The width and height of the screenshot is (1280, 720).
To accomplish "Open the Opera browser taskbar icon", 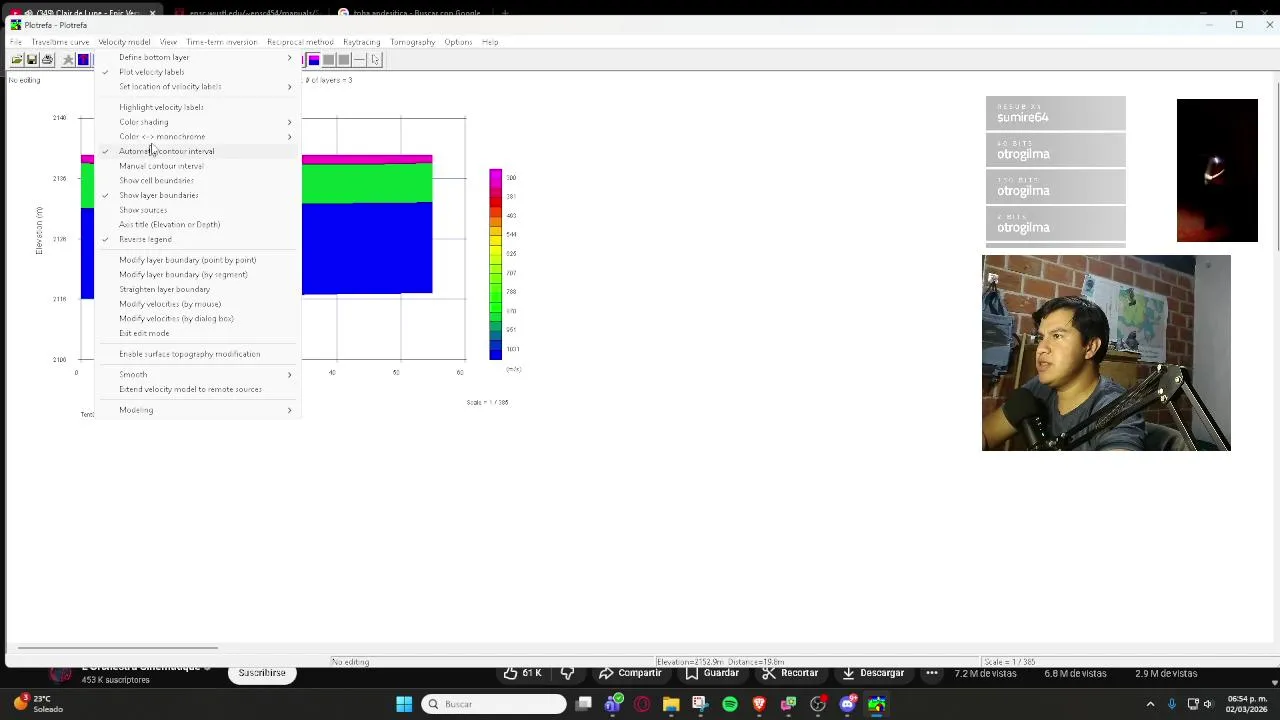I will 642,704.
